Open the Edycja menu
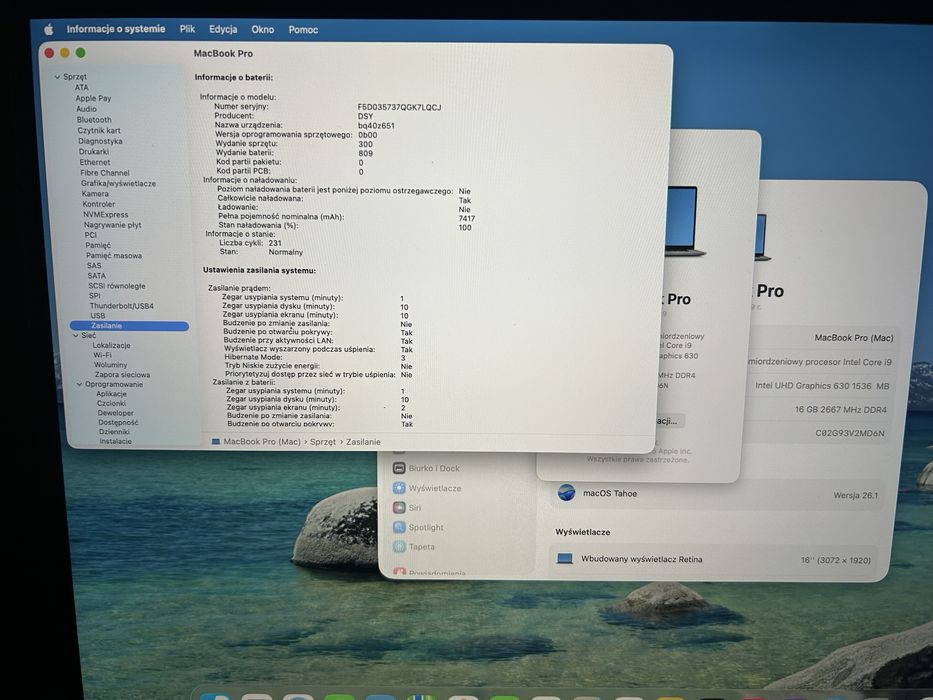 click(x=223, y=29)
